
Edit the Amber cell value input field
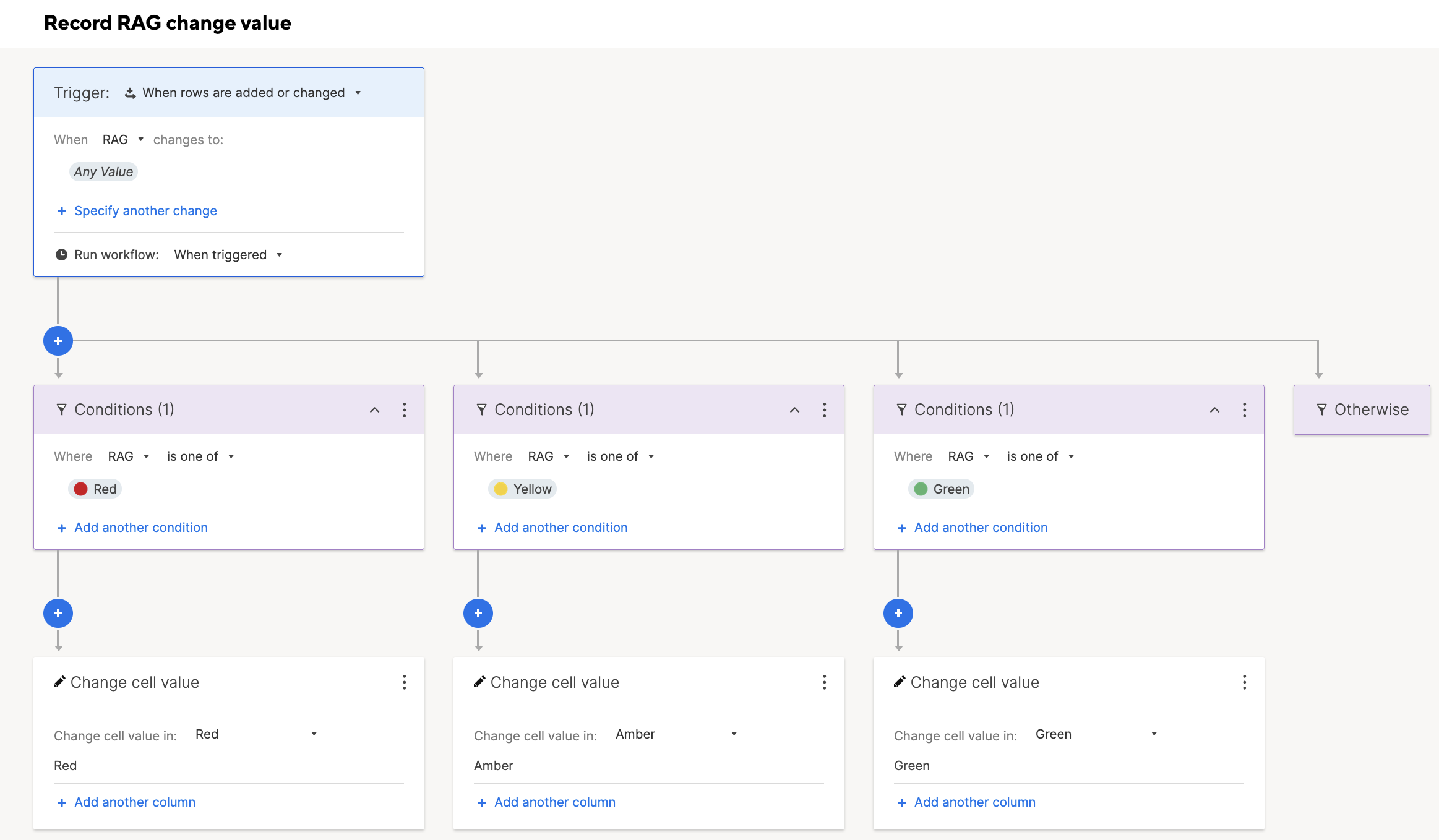coord(649,766)
